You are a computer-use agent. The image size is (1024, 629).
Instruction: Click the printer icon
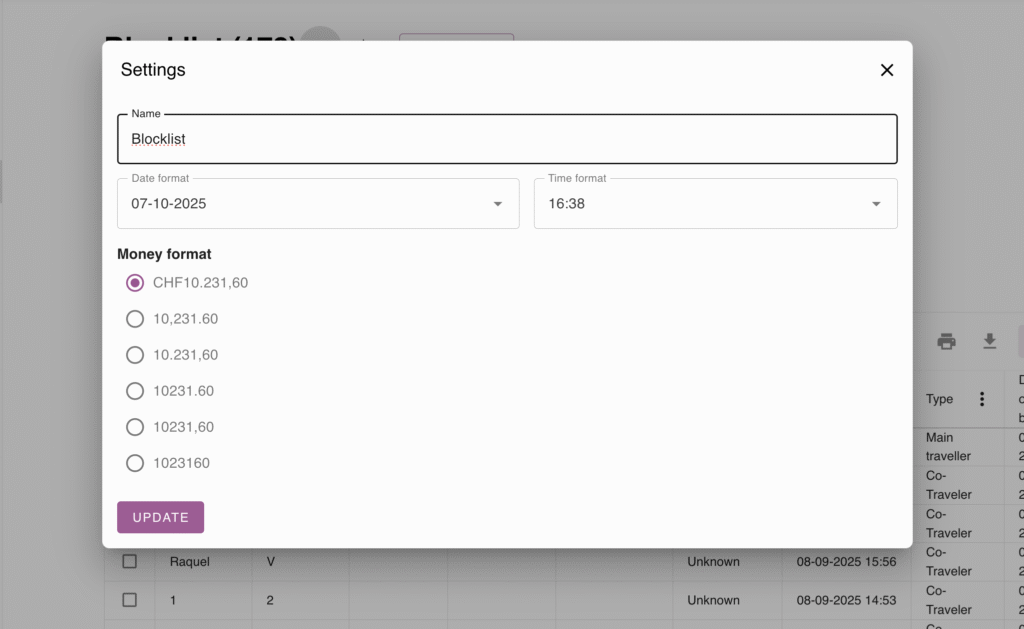point(946,342)
